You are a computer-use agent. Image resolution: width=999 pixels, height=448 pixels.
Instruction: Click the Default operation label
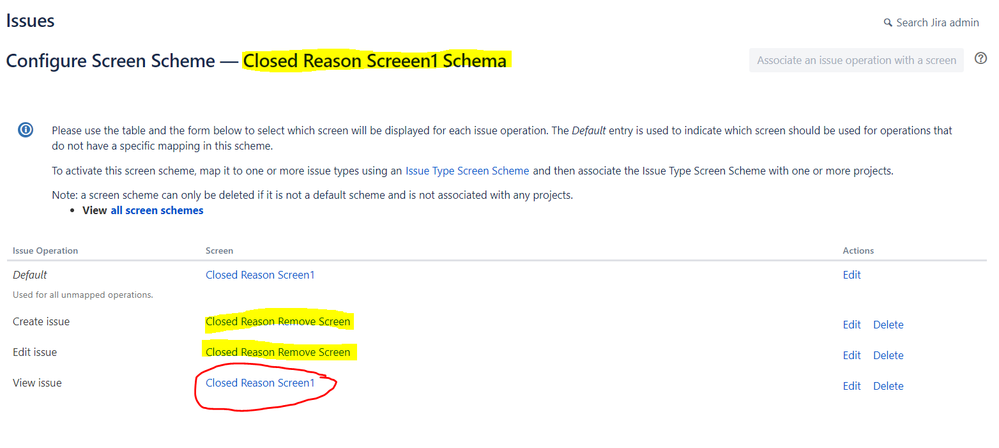point(30,275)
